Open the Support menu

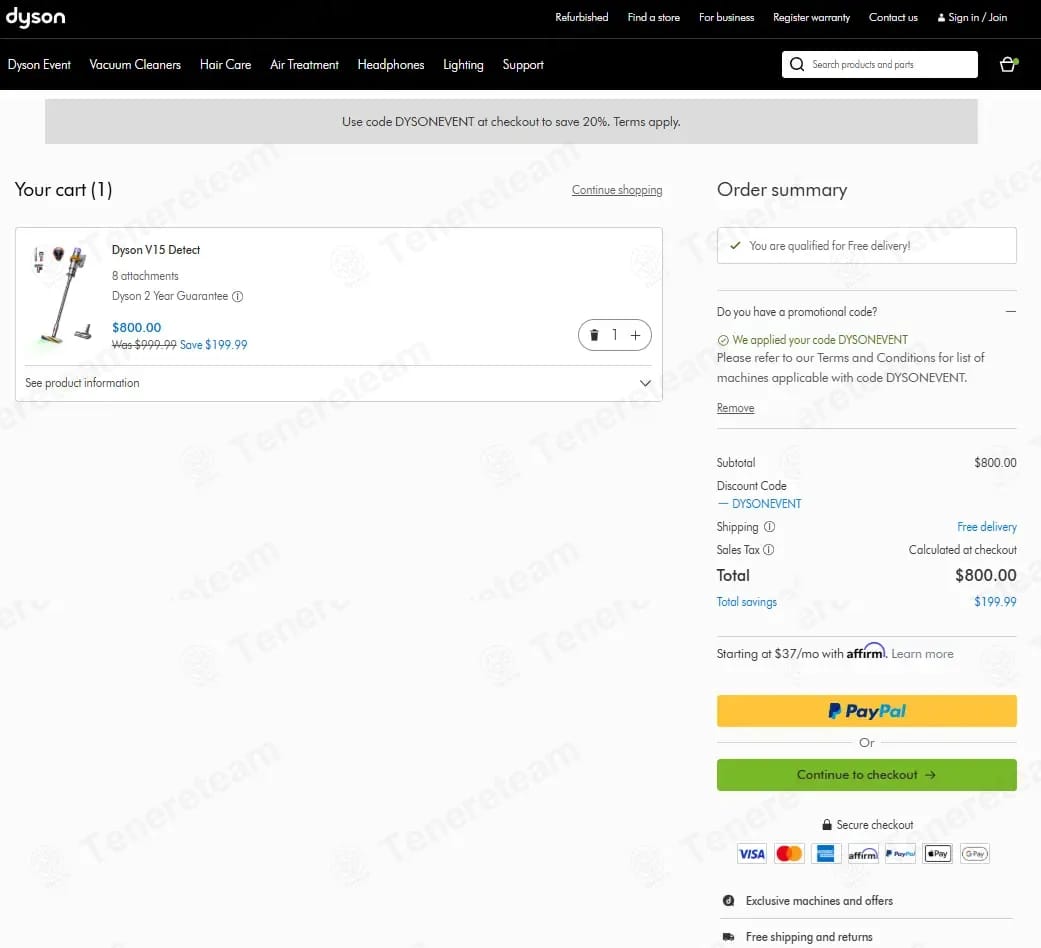point(523,64)
